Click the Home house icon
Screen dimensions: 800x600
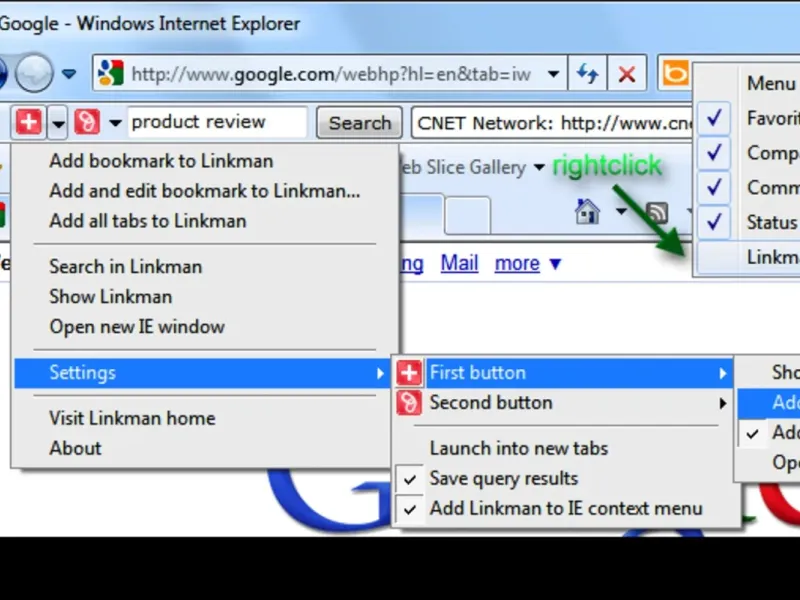pyautogui.click(x=587, y=211)
